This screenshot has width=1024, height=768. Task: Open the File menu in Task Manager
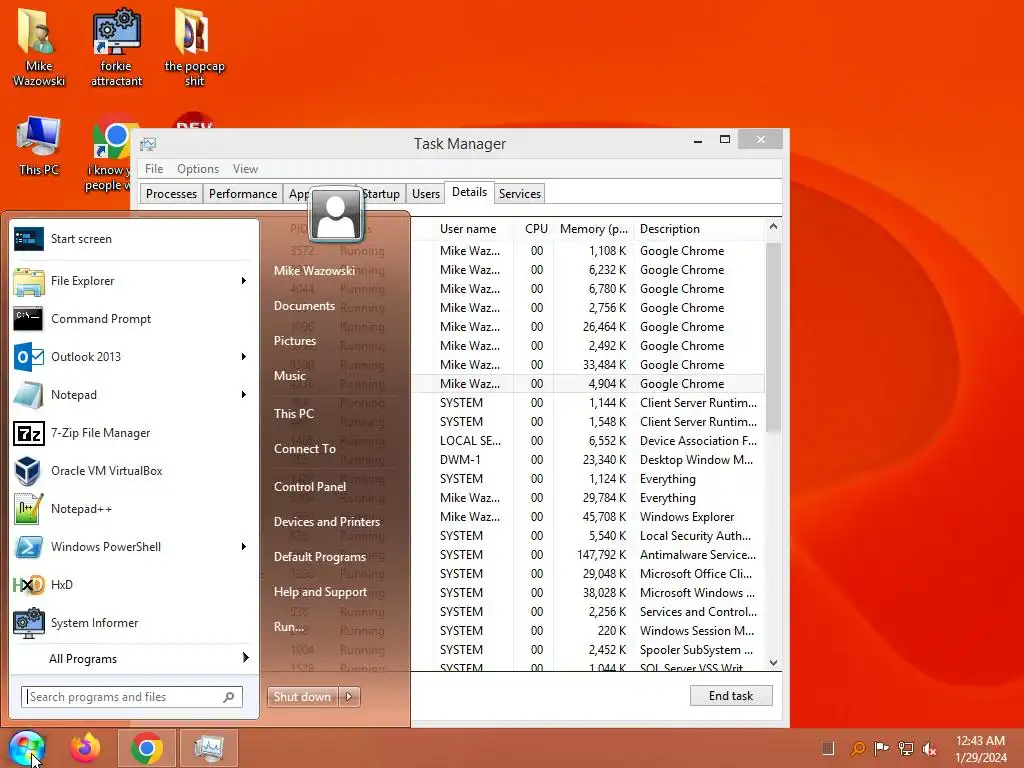pyautogui.click(x=154, y=168)
